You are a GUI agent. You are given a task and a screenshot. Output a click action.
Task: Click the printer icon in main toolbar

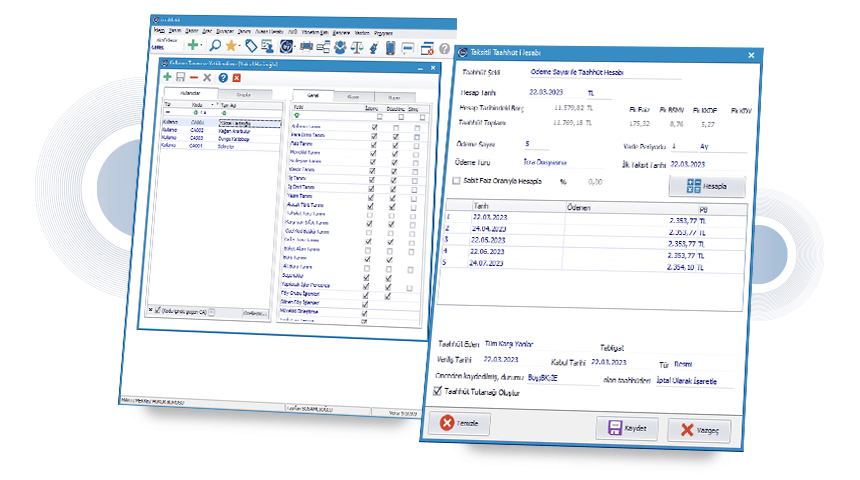point(306,47)
